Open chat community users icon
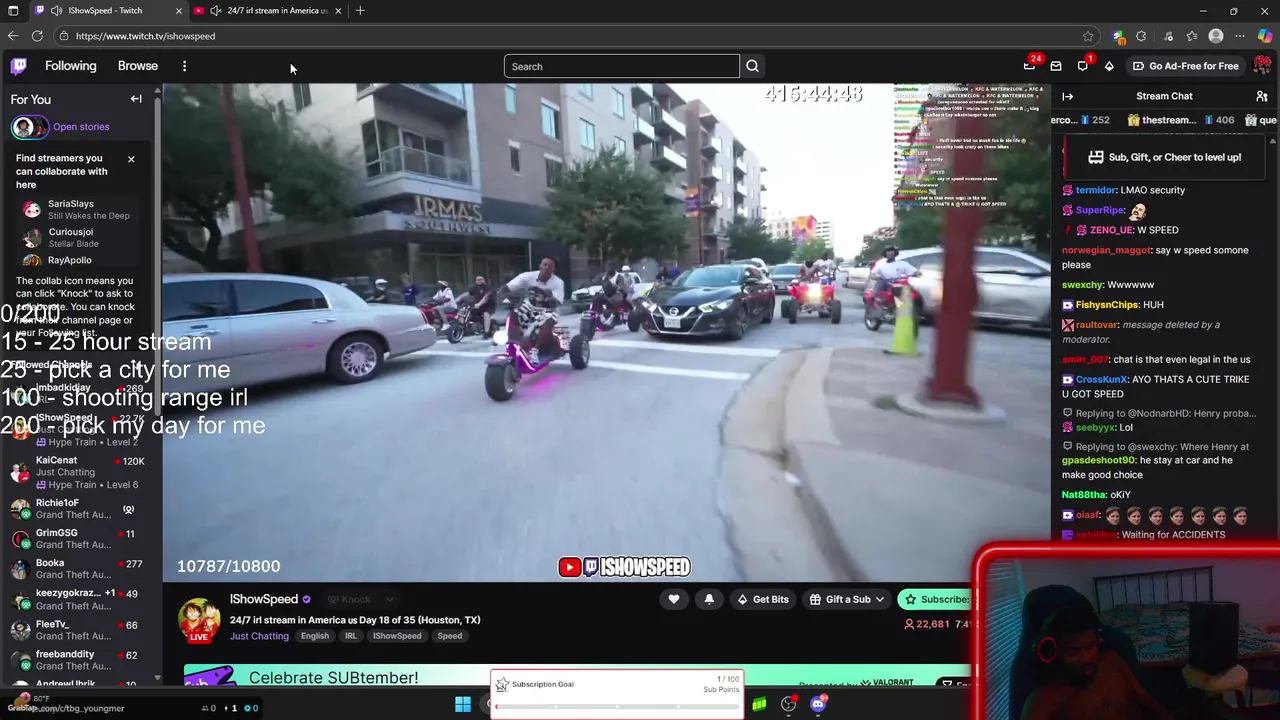 point(1262,96)
